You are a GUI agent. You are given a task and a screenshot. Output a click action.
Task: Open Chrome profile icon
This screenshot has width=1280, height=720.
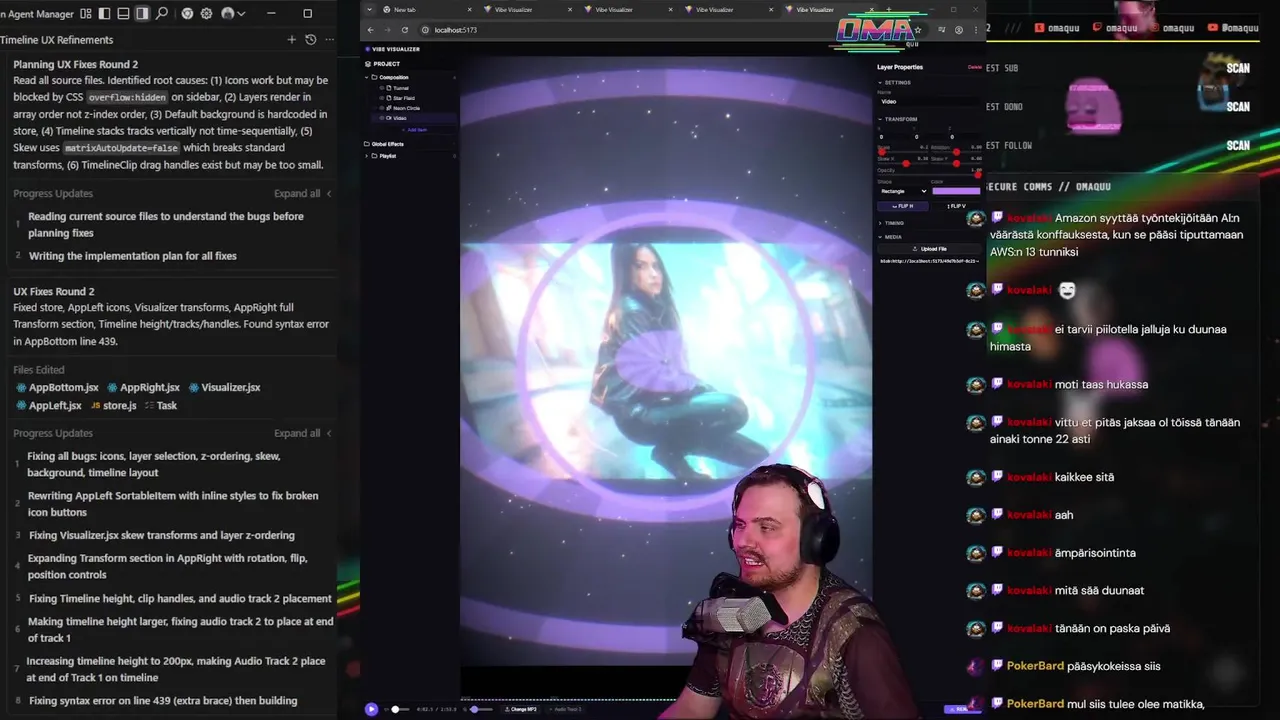click(959, 30)
